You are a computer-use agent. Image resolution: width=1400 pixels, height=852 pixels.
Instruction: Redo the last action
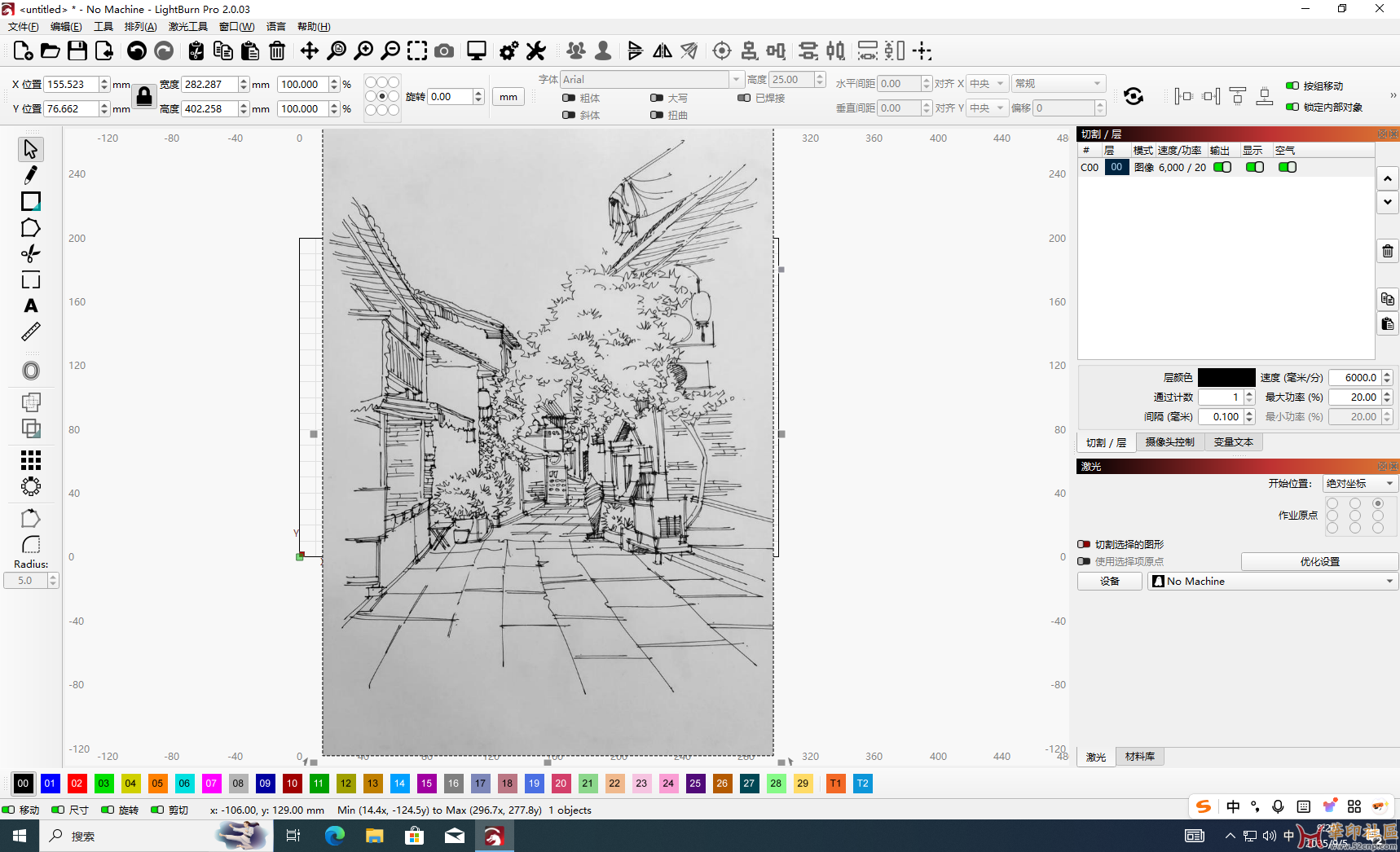click(x=164, y=51)
